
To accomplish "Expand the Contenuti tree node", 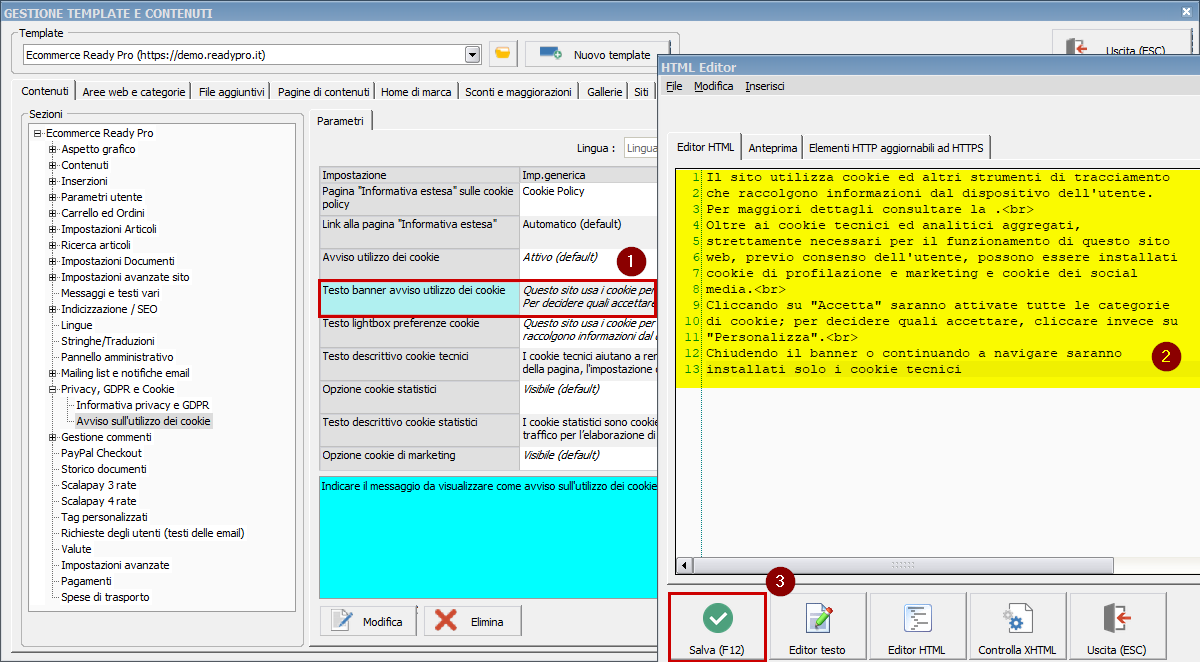I will [53, 165].
